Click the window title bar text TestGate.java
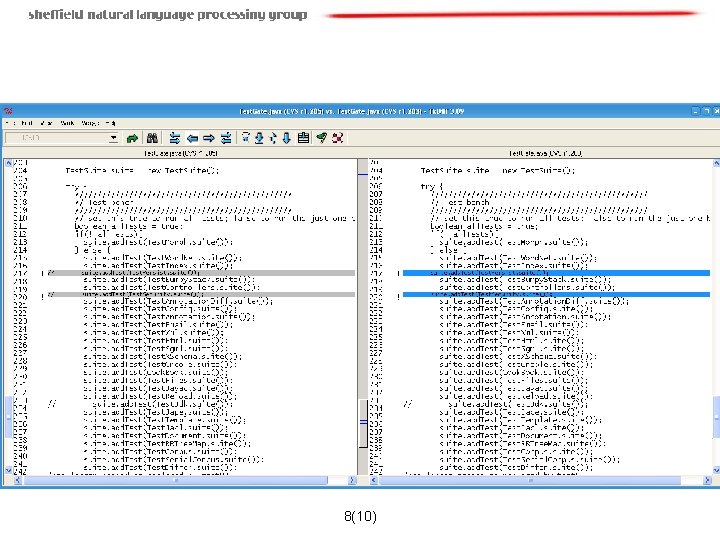 [351, 111]
